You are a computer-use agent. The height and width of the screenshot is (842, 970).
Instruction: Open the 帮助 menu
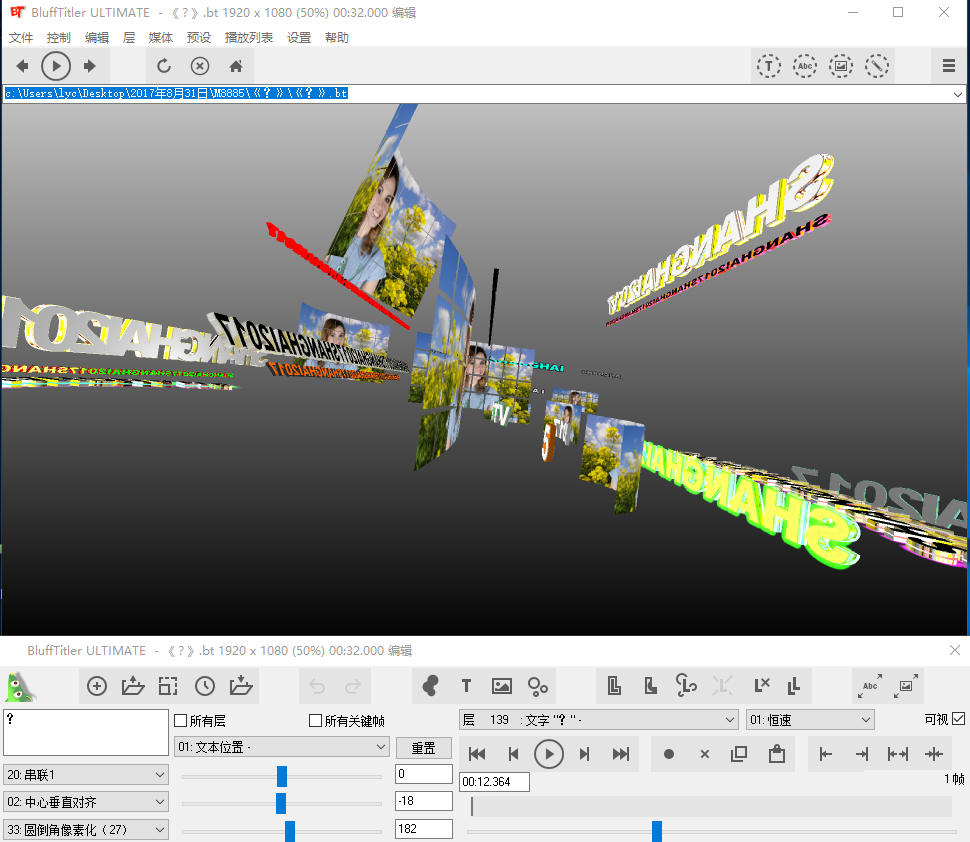(x=337, y=38)
